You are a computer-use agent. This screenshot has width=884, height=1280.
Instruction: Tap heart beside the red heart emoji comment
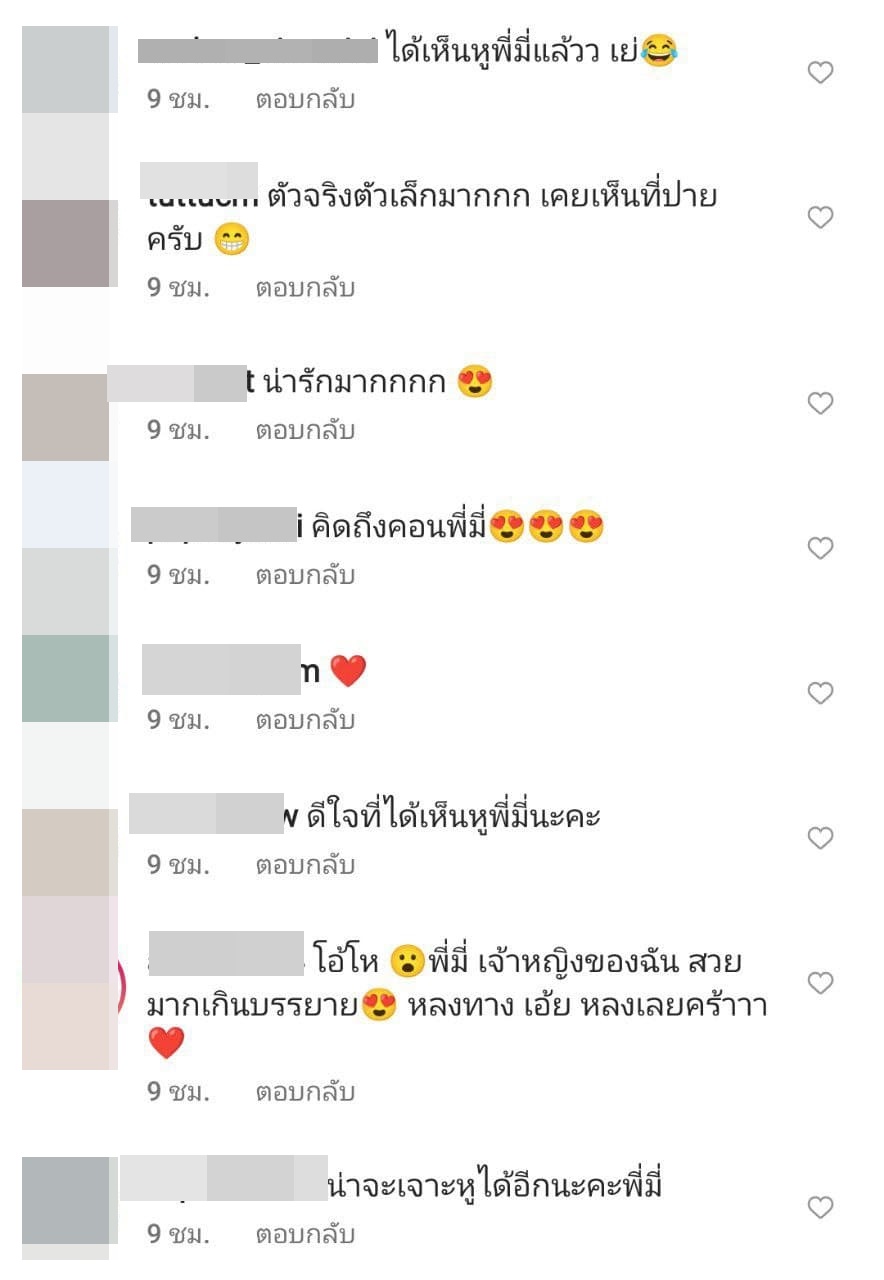click(820, 693)
